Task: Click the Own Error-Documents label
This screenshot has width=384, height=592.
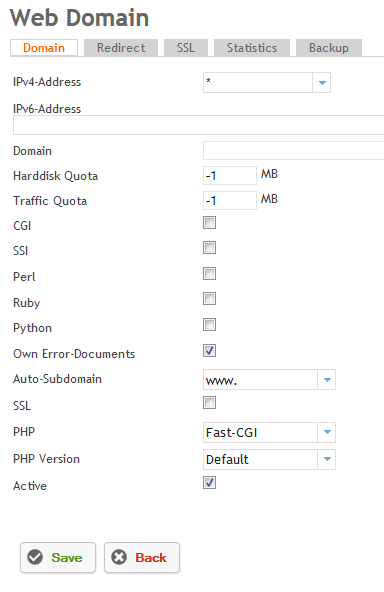Action: (x=74, y=354)
